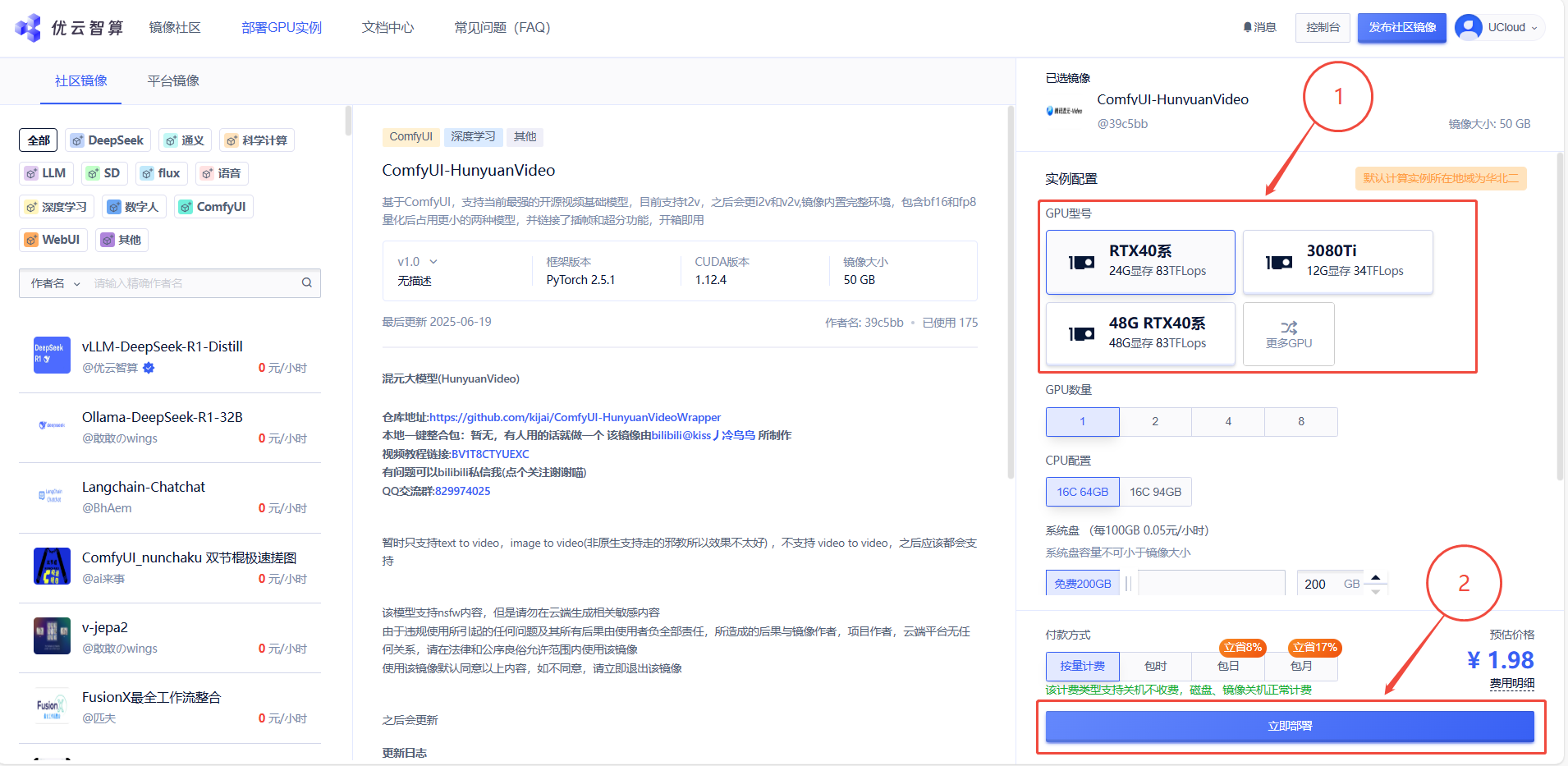The image size is (1568, 766).
Task: Click the 立即部署 button
Action: [x=1290, y=726]
